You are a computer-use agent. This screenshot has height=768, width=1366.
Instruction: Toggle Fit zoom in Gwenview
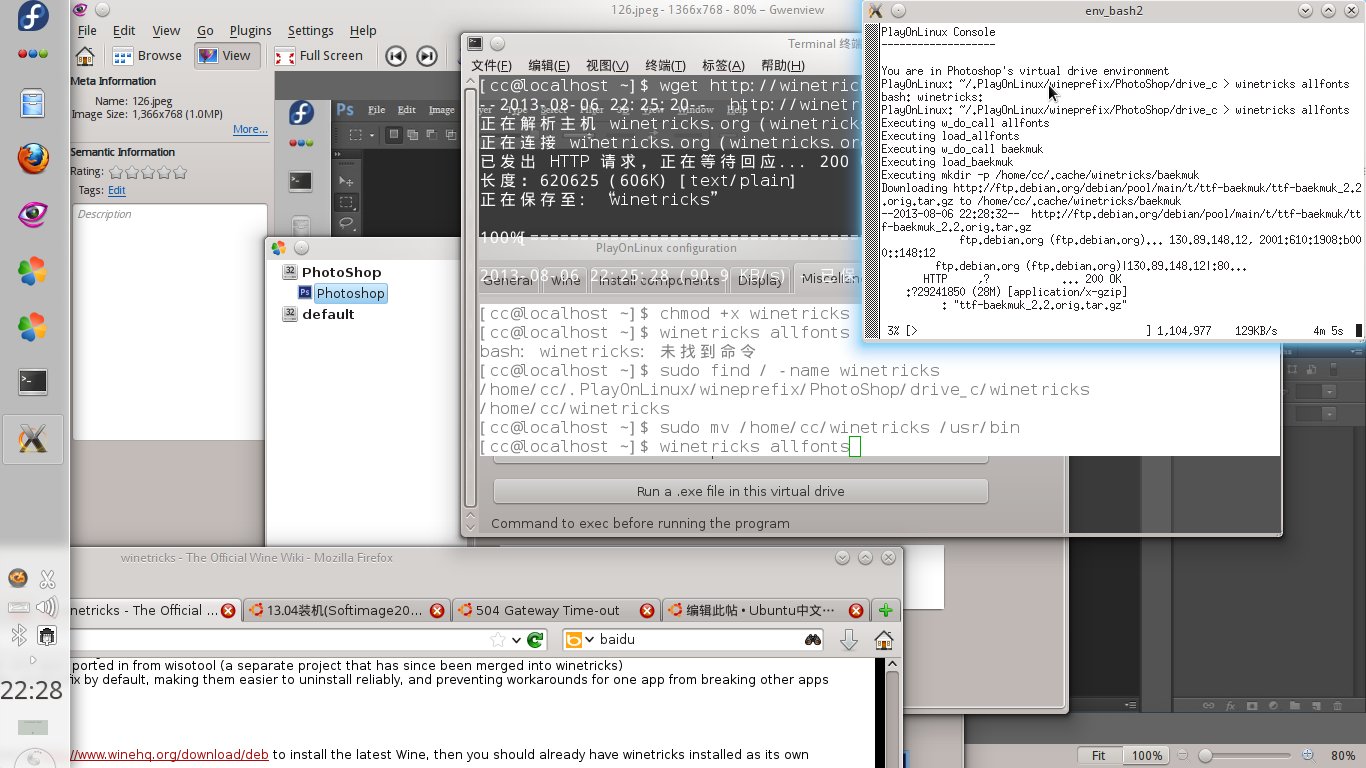tap(1098, 755)
